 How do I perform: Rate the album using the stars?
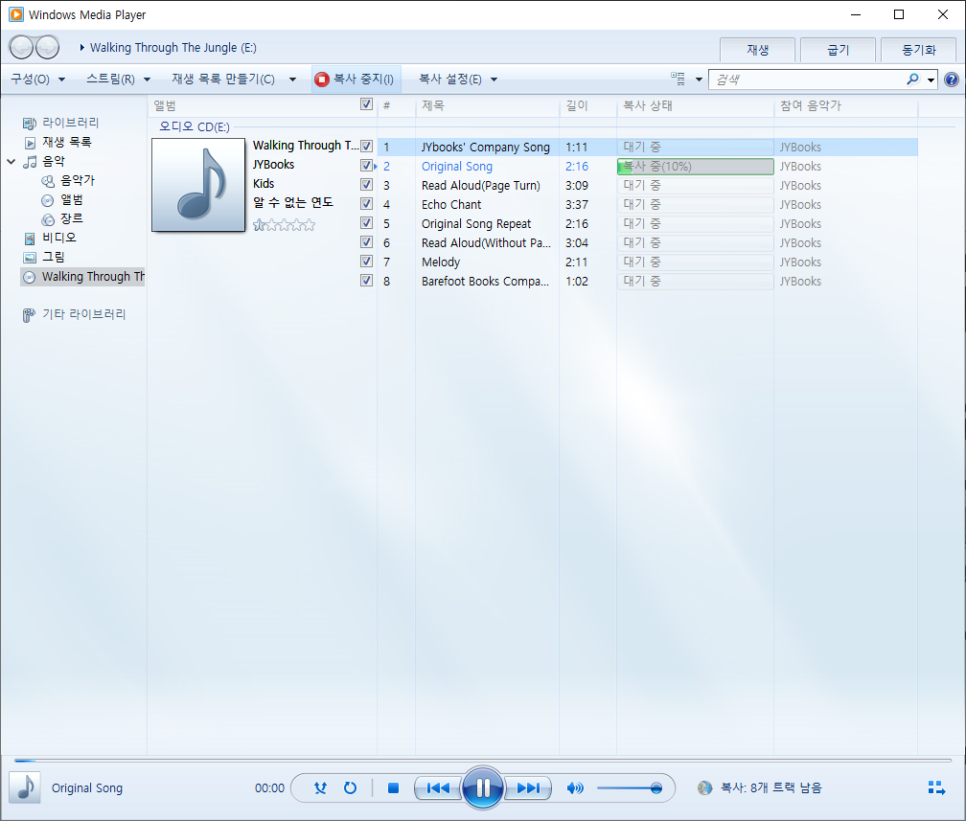[x=284, y=225]
